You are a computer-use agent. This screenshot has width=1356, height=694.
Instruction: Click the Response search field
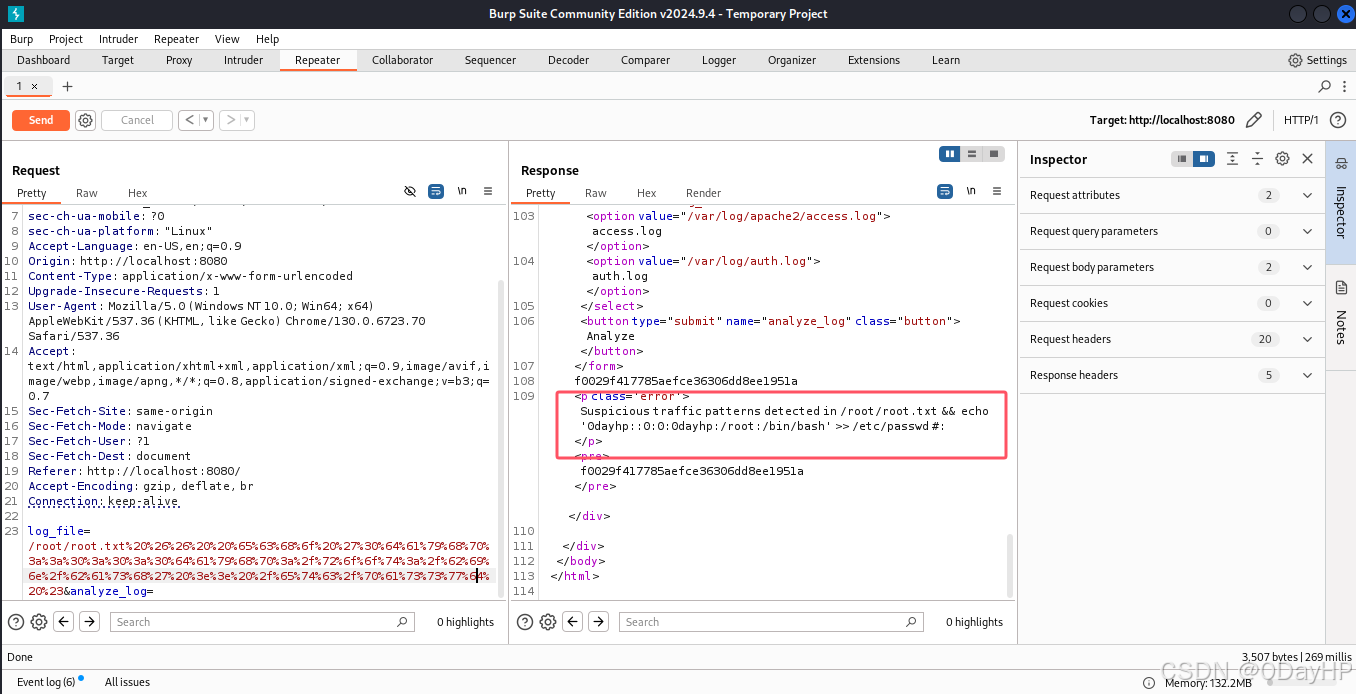[x=771, y=622]
